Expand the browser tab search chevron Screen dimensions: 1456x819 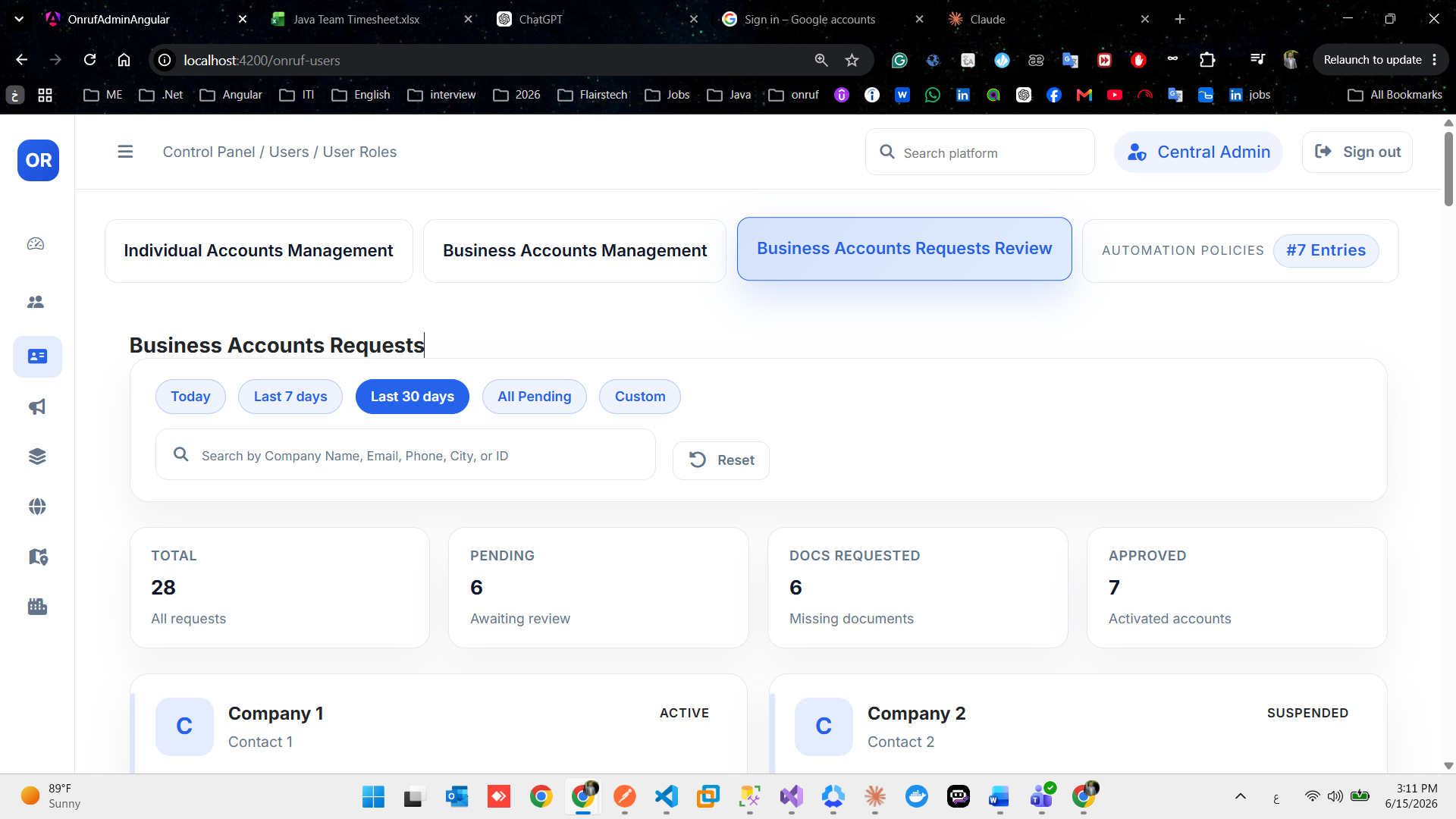(19, 19)
